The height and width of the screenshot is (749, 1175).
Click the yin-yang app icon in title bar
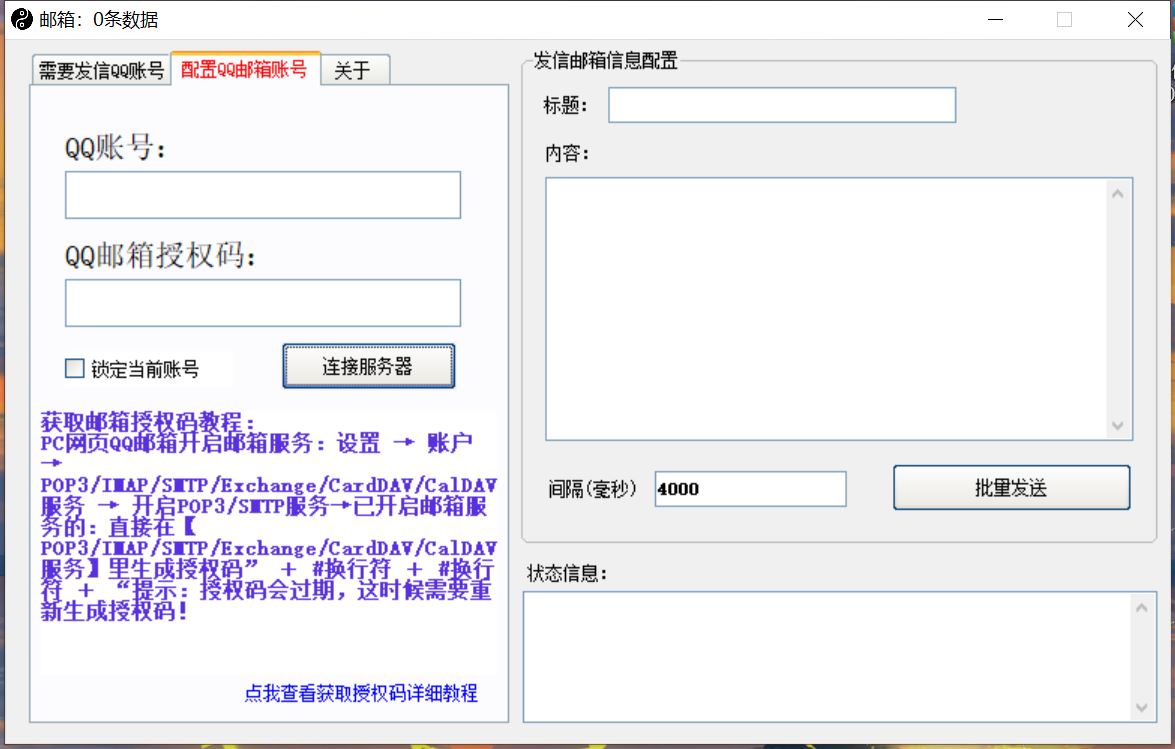click(21, 19)
